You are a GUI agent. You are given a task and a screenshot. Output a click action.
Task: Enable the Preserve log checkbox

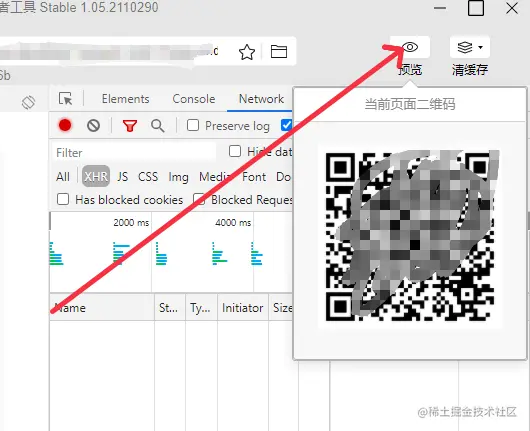pos(193,125)
